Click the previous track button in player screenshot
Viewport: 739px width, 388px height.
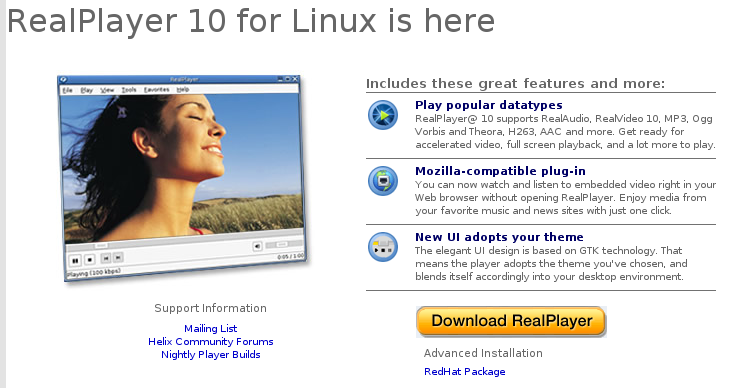106,258
